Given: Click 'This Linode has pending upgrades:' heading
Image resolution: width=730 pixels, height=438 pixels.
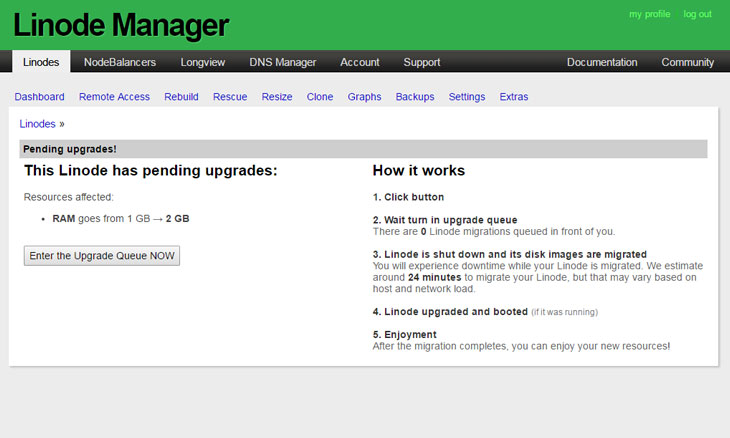Looking at the screenshot, I should click(151, 170).
